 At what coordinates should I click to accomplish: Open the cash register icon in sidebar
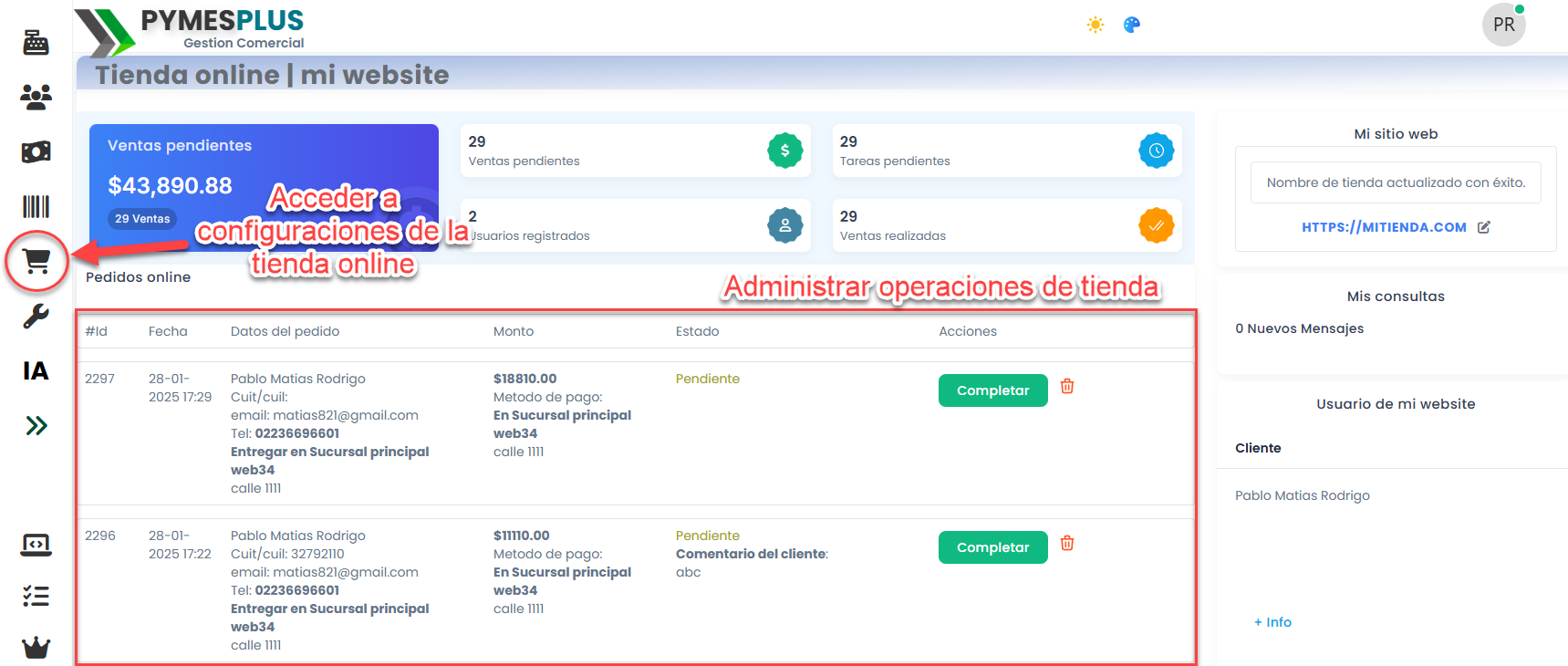pos(36,42)
